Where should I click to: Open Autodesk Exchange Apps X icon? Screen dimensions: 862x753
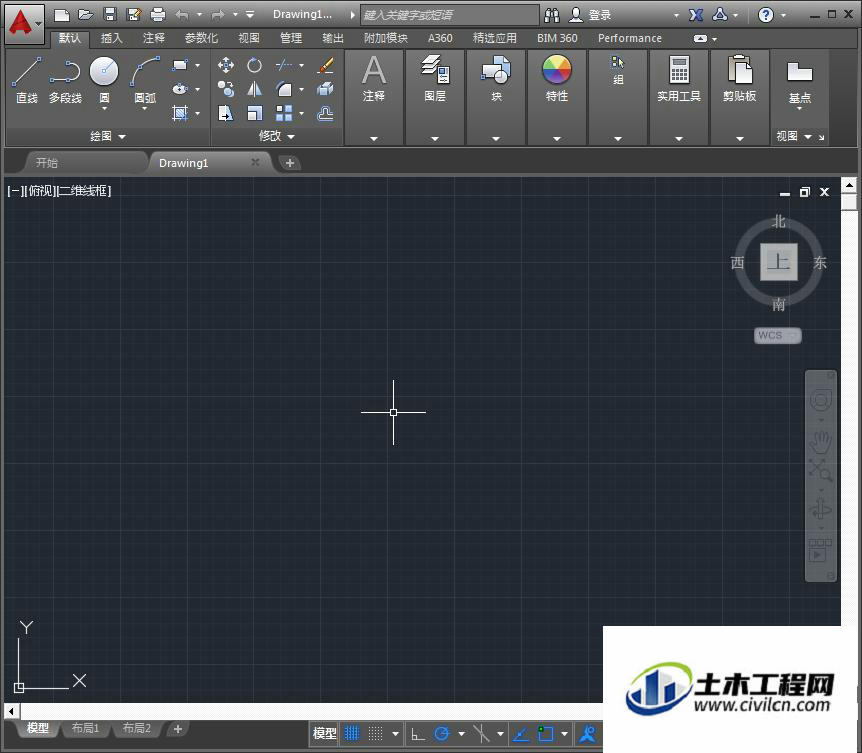tap(695, 15)
